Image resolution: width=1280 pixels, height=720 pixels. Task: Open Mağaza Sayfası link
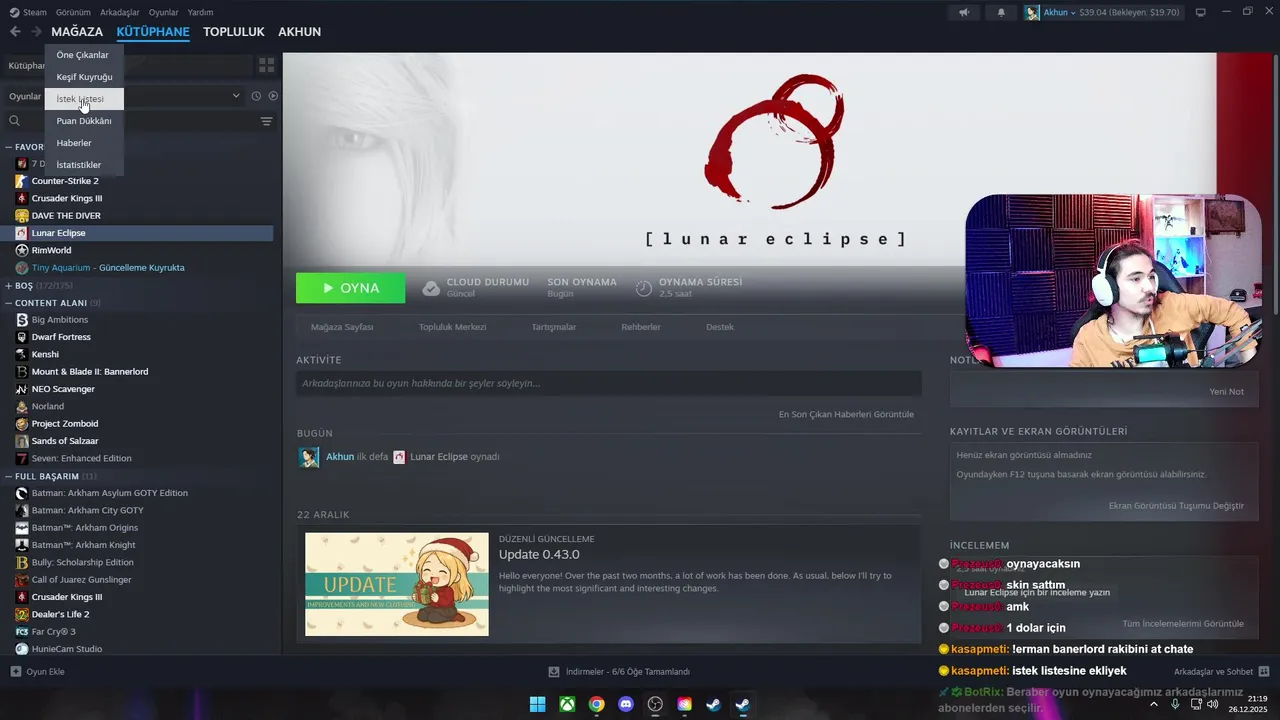pos(342,327)
